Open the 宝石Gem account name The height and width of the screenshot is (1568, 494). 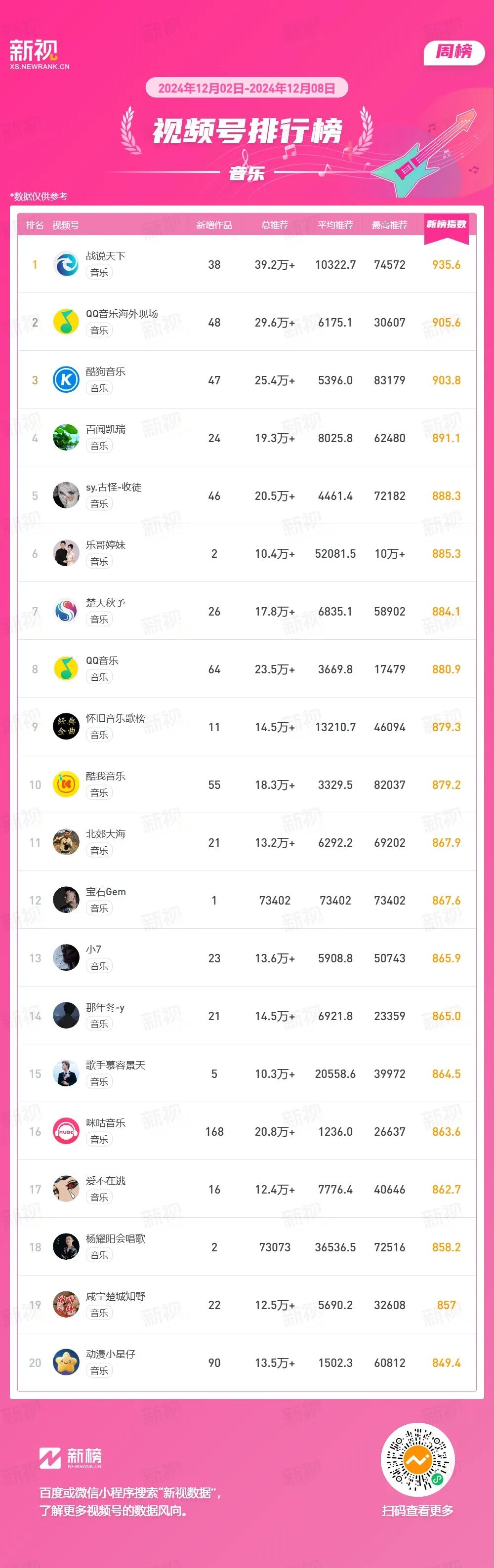[106, 892]
